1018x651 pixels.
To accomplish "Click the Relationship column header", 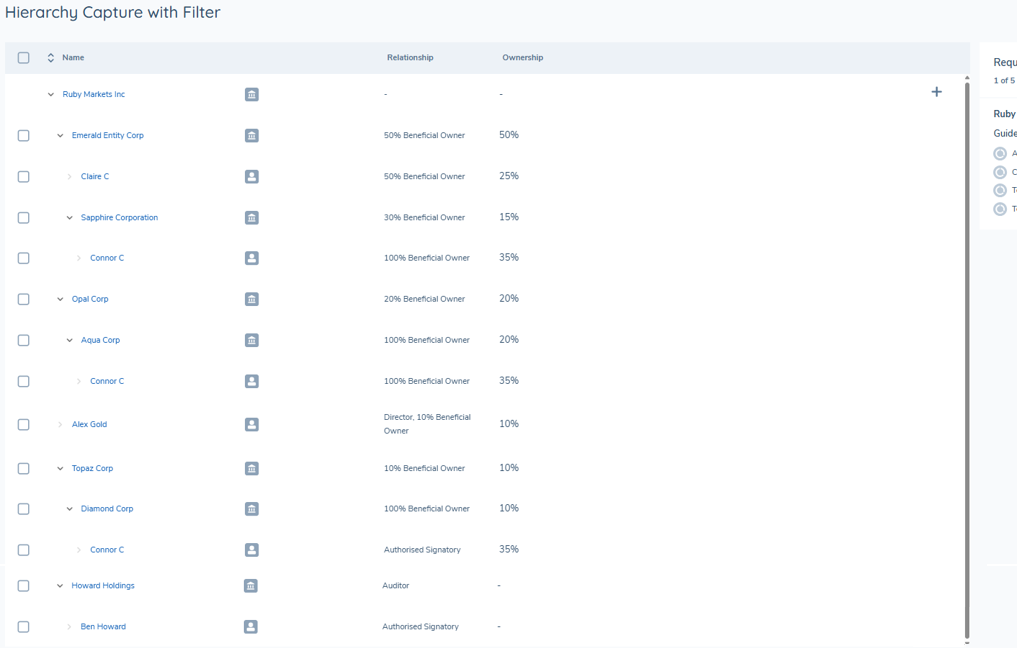I will [x=410, y=58].
